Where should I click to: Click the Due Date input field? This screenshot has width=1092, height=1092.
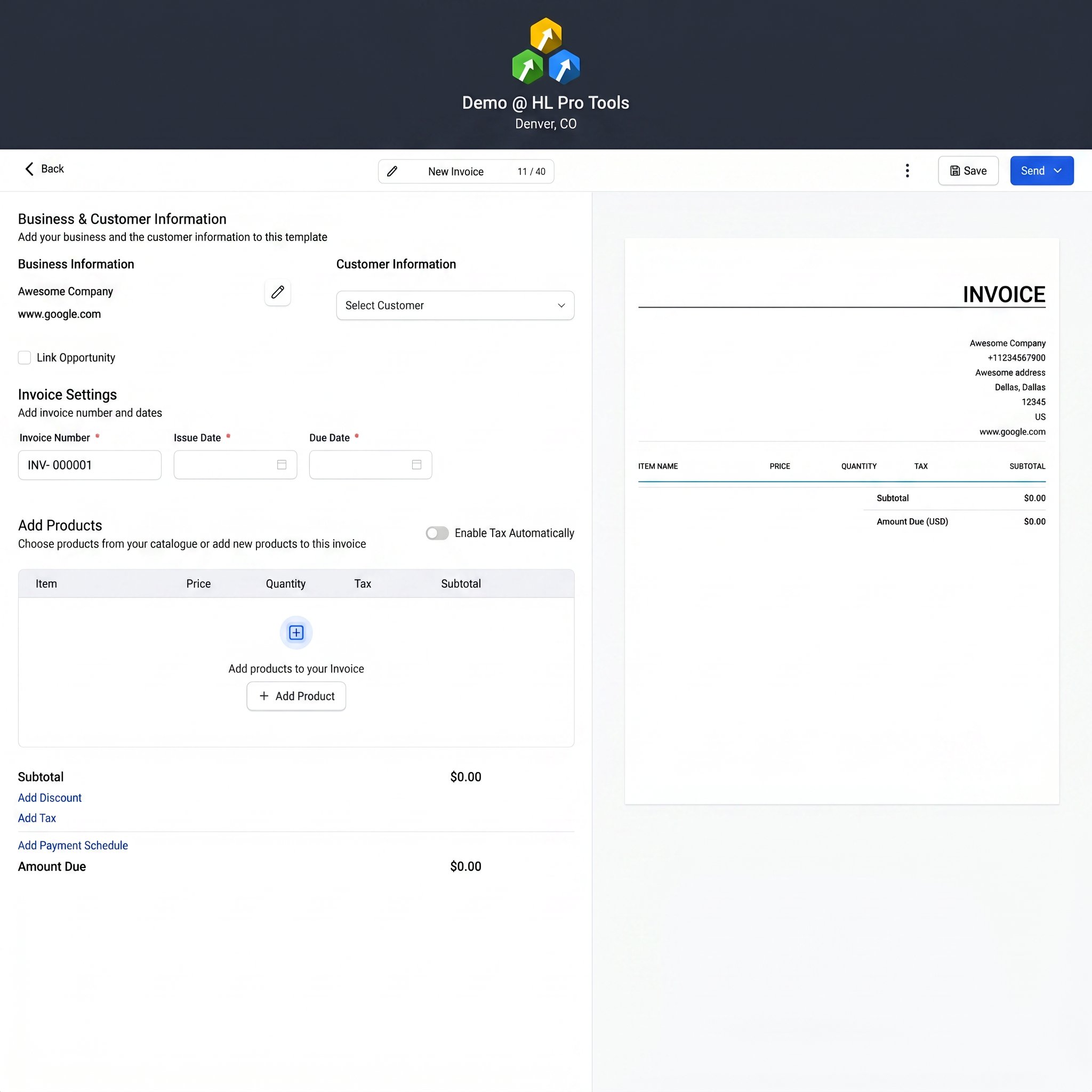(x=370, y=464)
